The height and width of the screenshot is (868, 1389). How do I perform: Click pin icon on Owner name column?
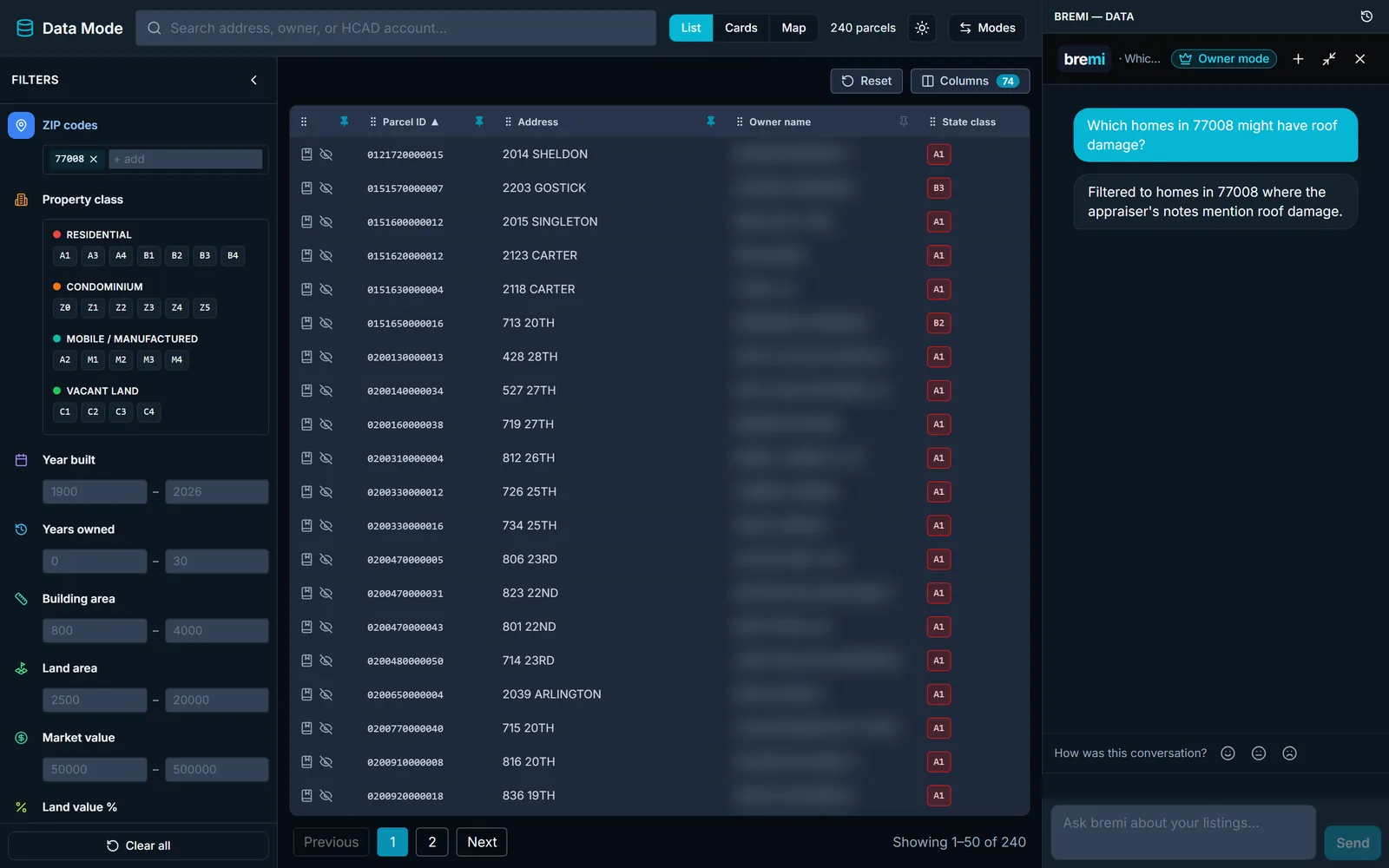pos(904,122)
